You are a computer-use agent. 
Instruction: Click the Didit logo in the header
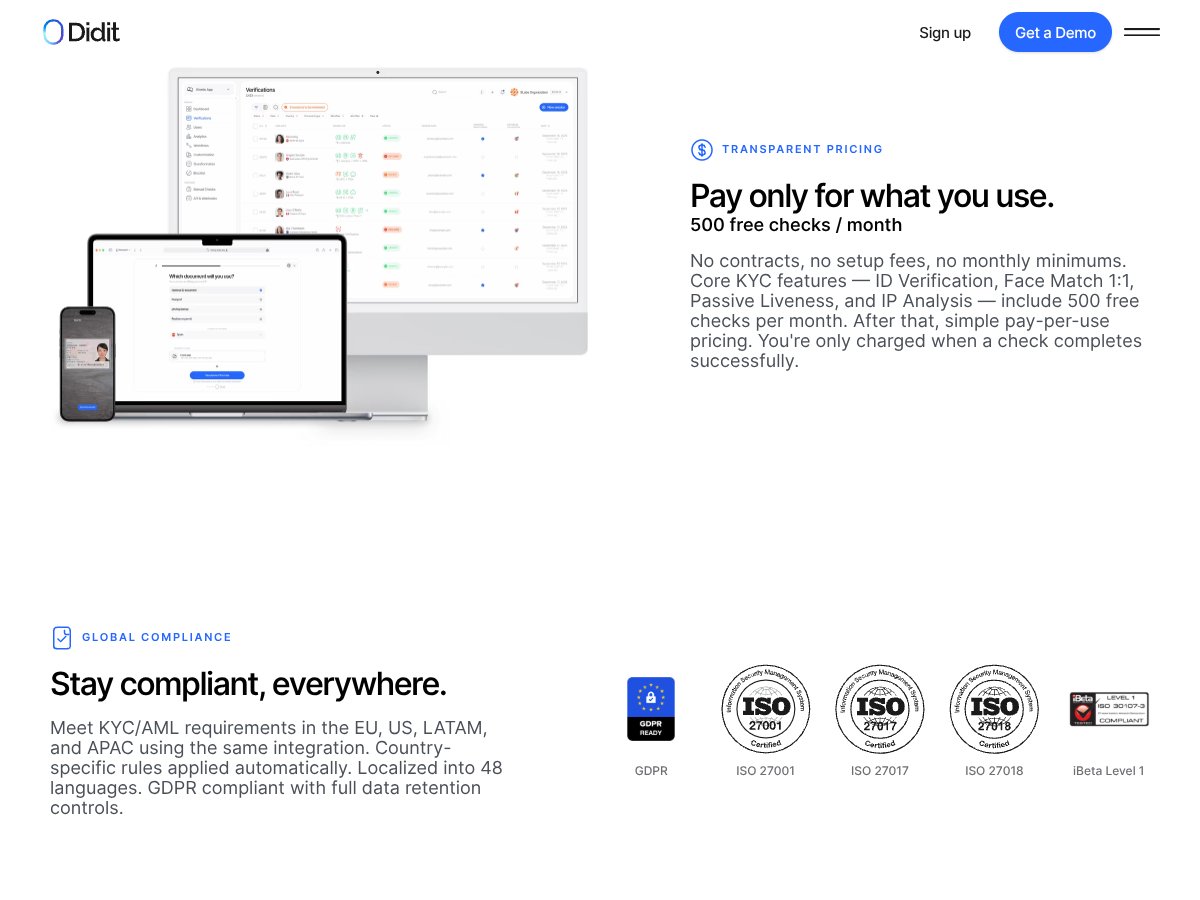[80, 32]
